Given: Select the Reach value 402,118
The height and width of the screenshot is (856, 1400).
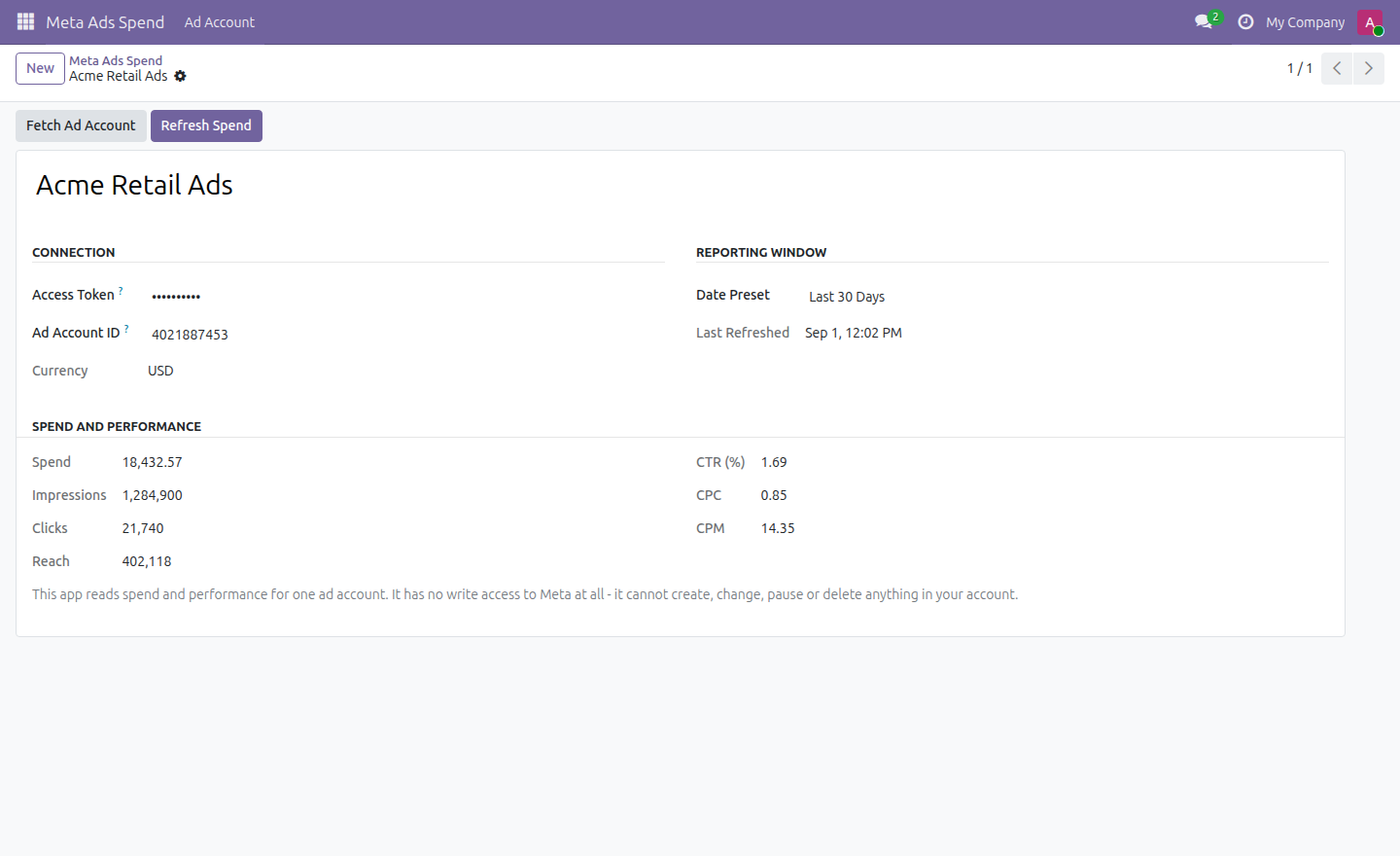Looking at the screenshot, I should 147,561.
